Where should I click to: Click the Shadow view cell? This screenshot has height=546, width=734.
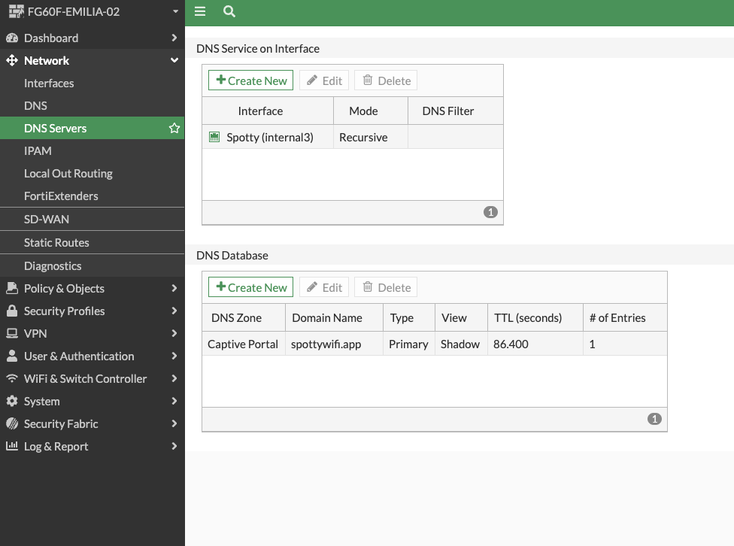pyautogui.click(x=460, y=344)
